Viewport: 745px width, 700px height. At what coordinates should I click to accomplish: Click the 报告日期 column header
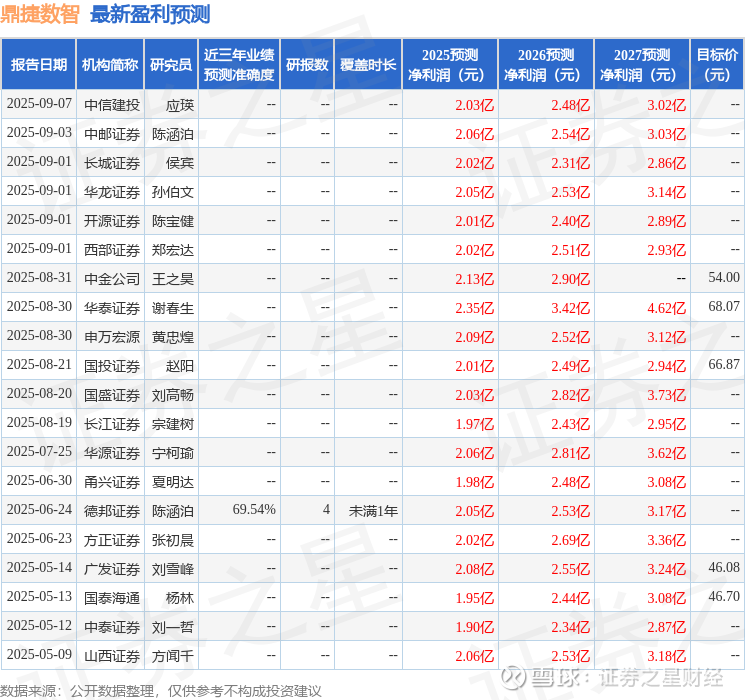tap(38, 65)
